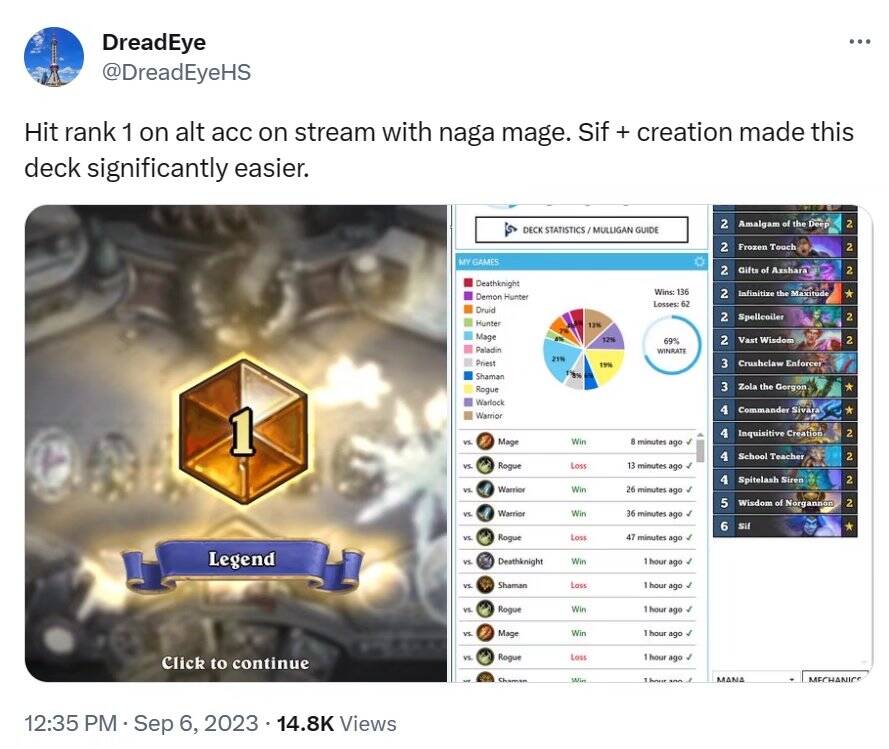Click the games list vertical scrollbar

click(700, 451)
